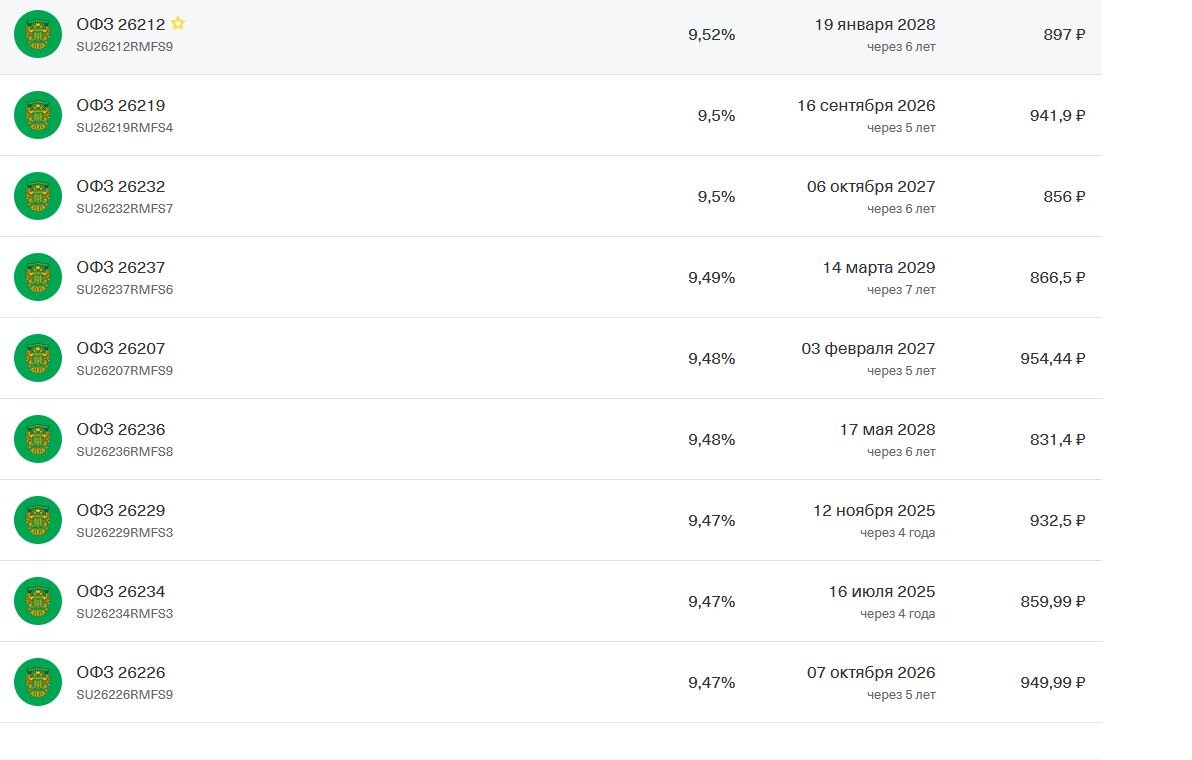Screen dimensions: 1192x760
Task: Open the ОФЗ 26212 bond name link
Action: point(120,25)
